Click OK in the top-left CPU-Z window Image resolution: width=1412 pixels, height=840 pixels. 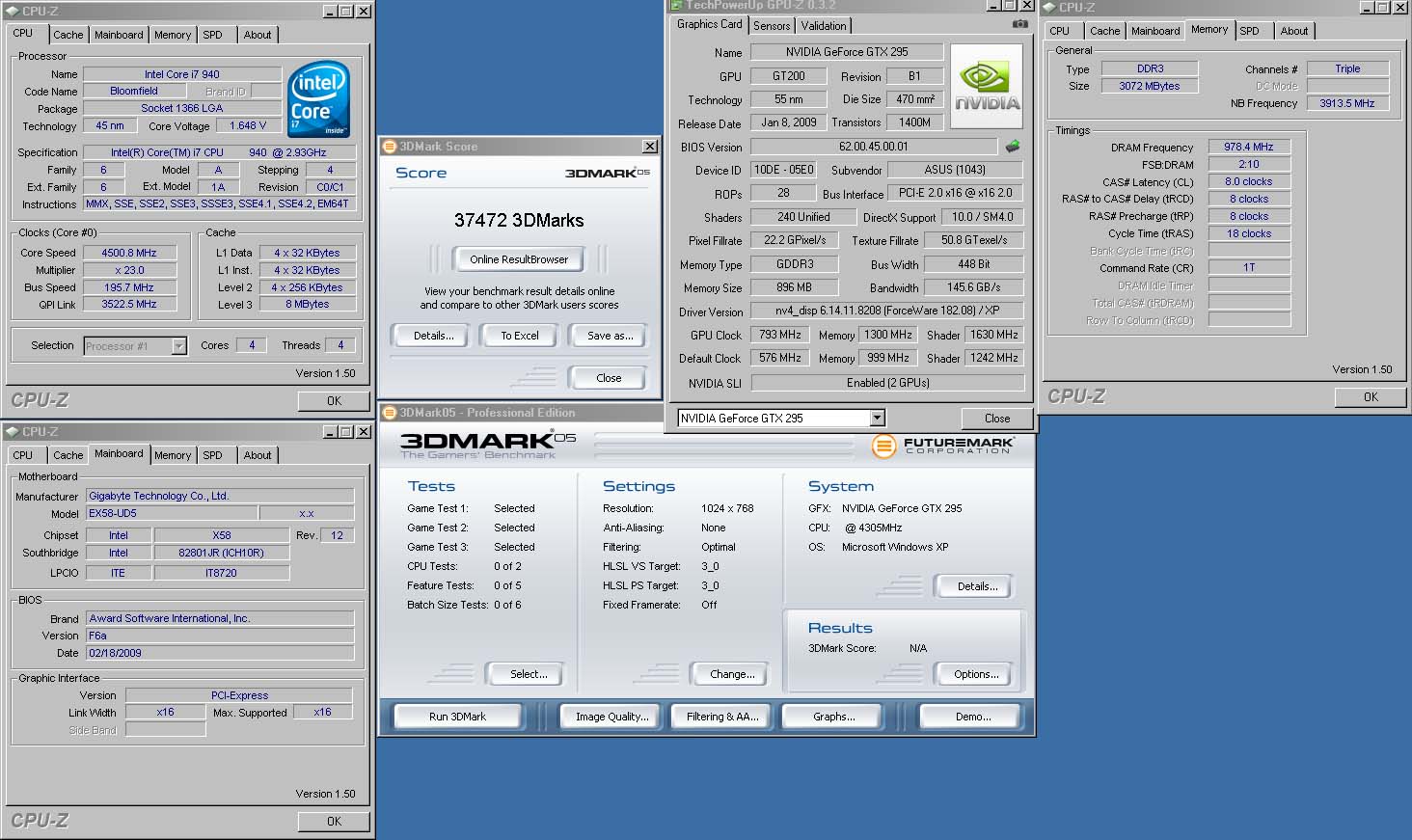(x=334, y=401)
